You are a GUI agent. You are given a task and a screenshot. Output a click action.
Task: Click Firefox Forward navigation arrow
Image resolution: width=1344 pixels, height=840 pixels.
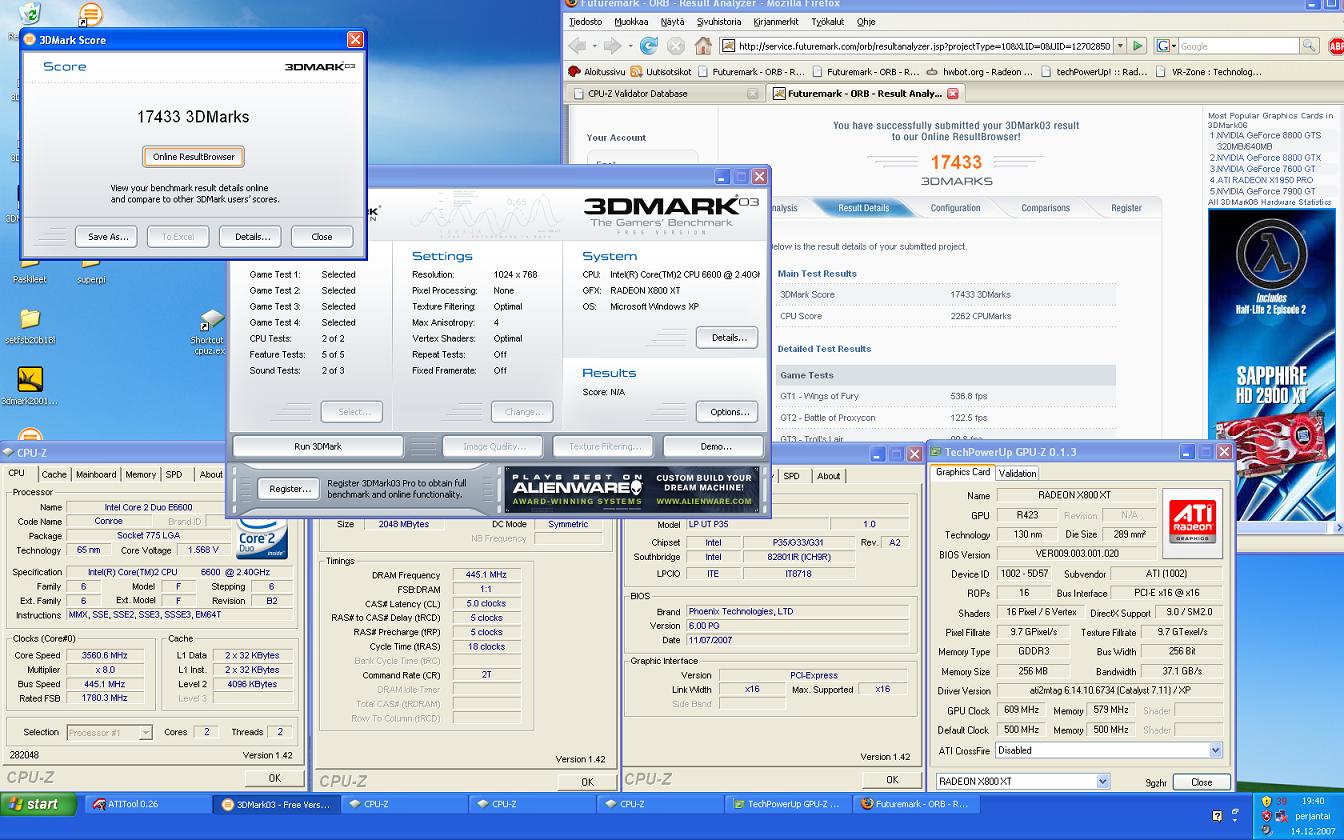(x=612, y=46)
